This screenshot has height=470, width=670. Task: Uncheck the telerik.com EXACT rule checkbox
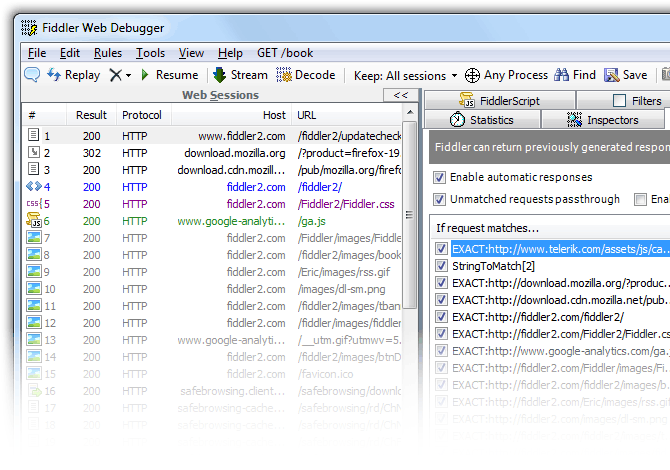pos(441,249)
